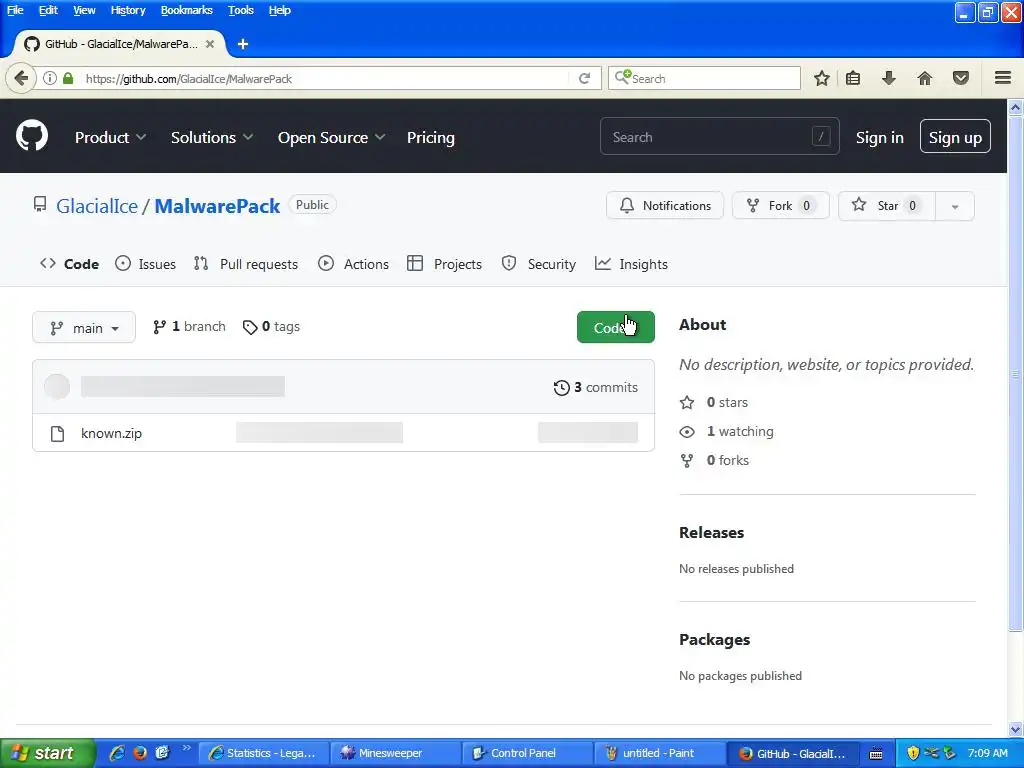The image size is (1024, 768).
Task: Click the Notifications button
Action: coord(665,206)
